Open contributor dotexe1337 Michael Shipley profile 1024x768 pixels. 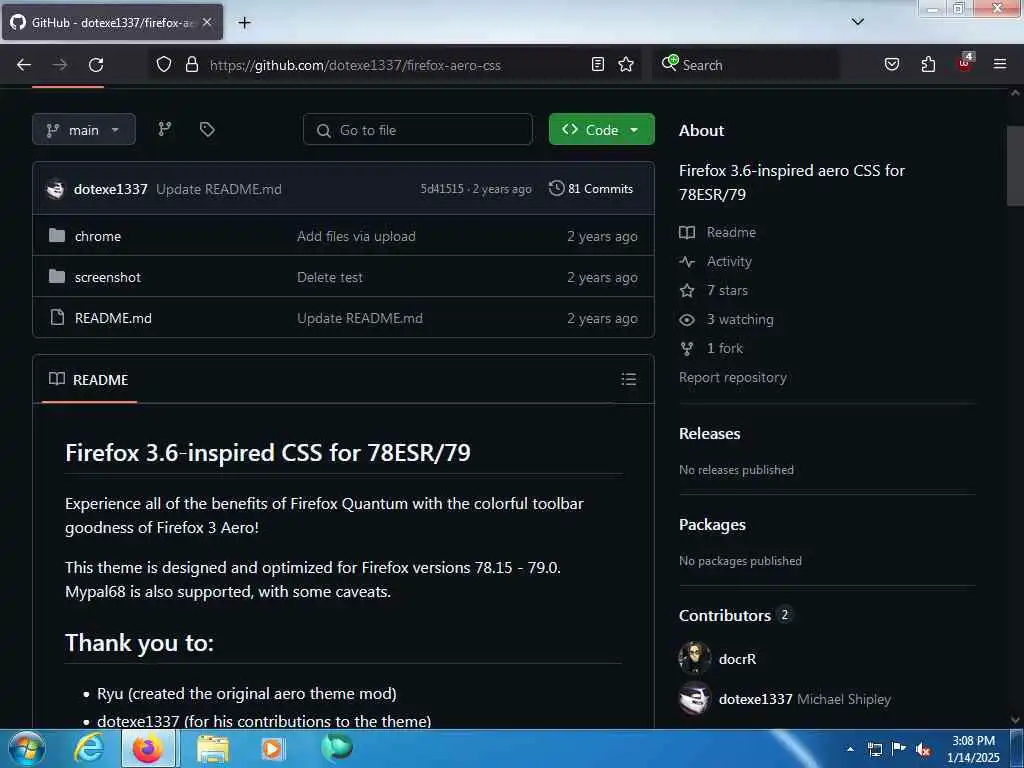click(805, 699)
